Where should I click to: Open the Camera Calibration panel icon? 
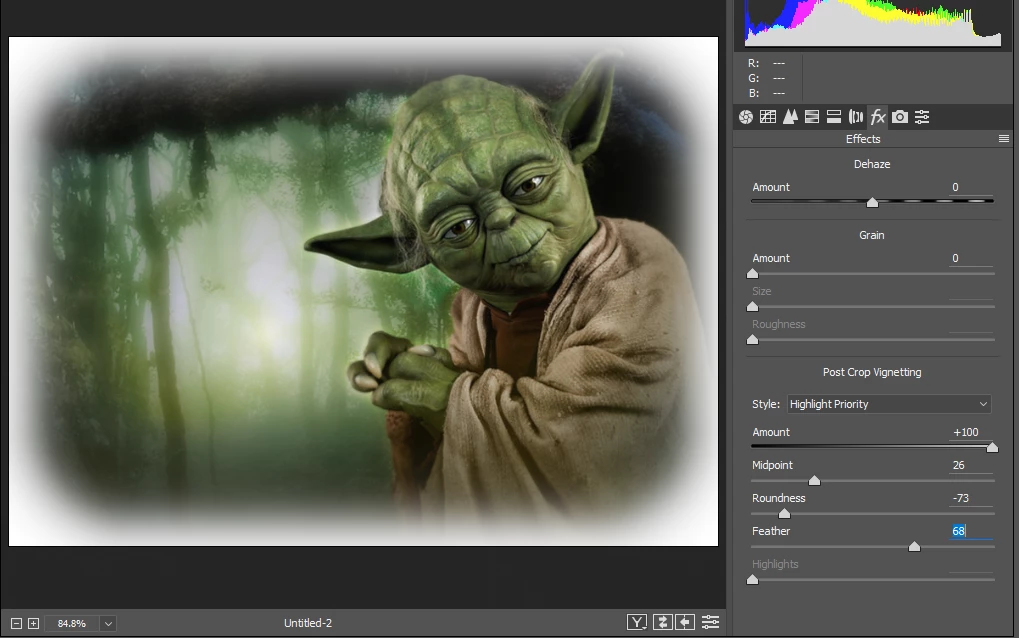click(900, 117)
